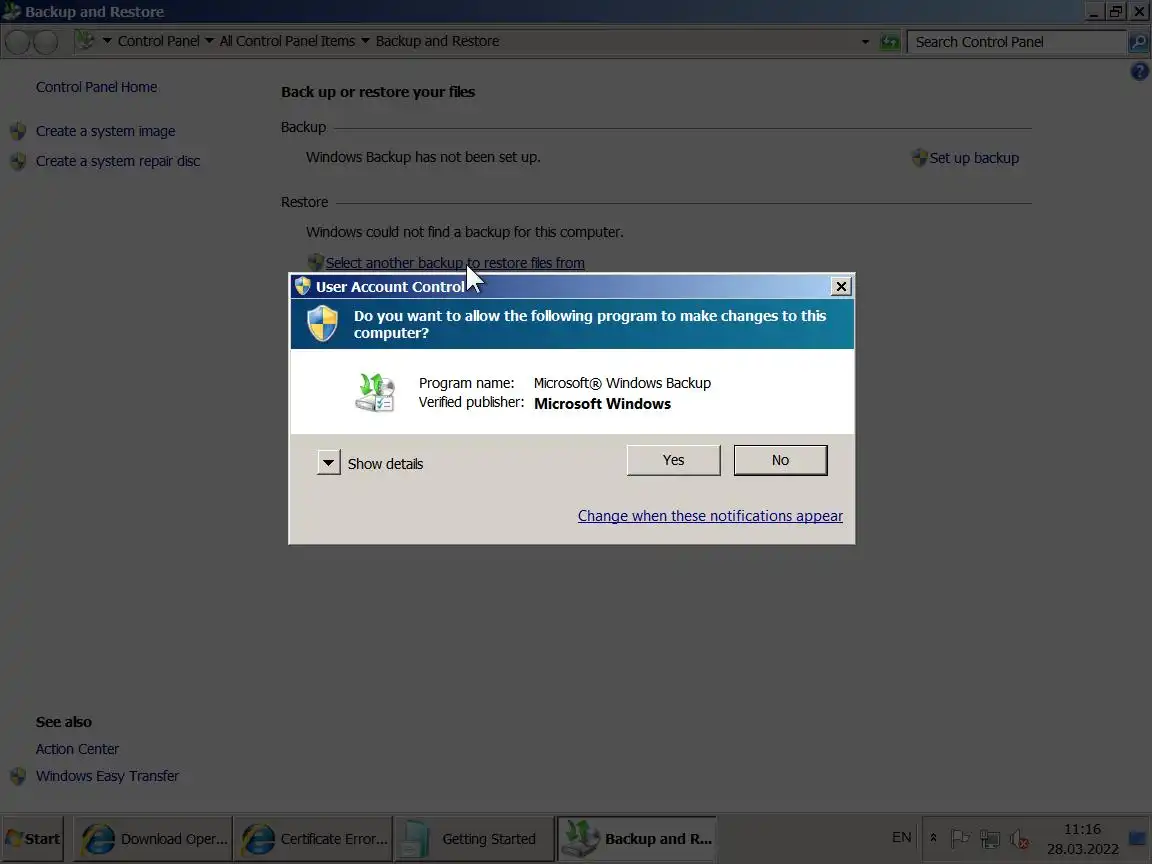Go to Control Panel Home

[96, 87]
